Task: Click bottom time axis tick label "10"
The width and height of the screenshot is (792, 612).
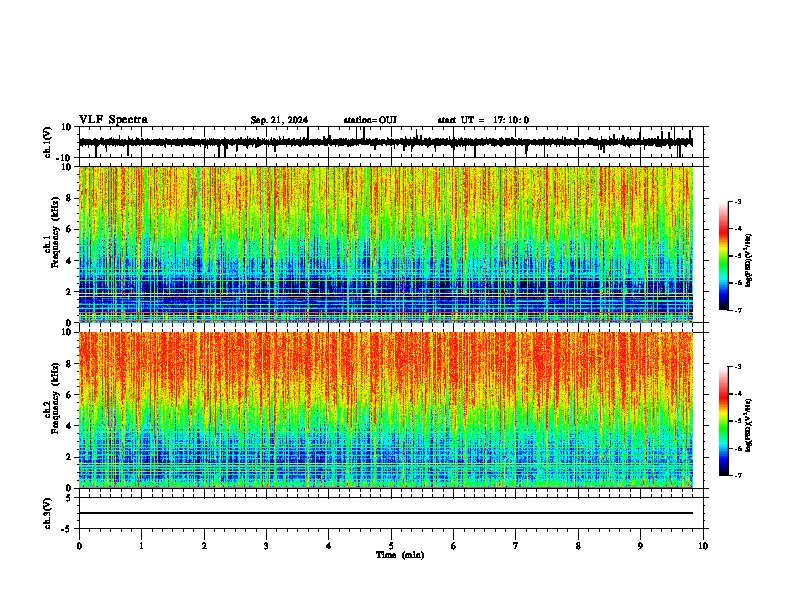Action: (x=703, y=546)
